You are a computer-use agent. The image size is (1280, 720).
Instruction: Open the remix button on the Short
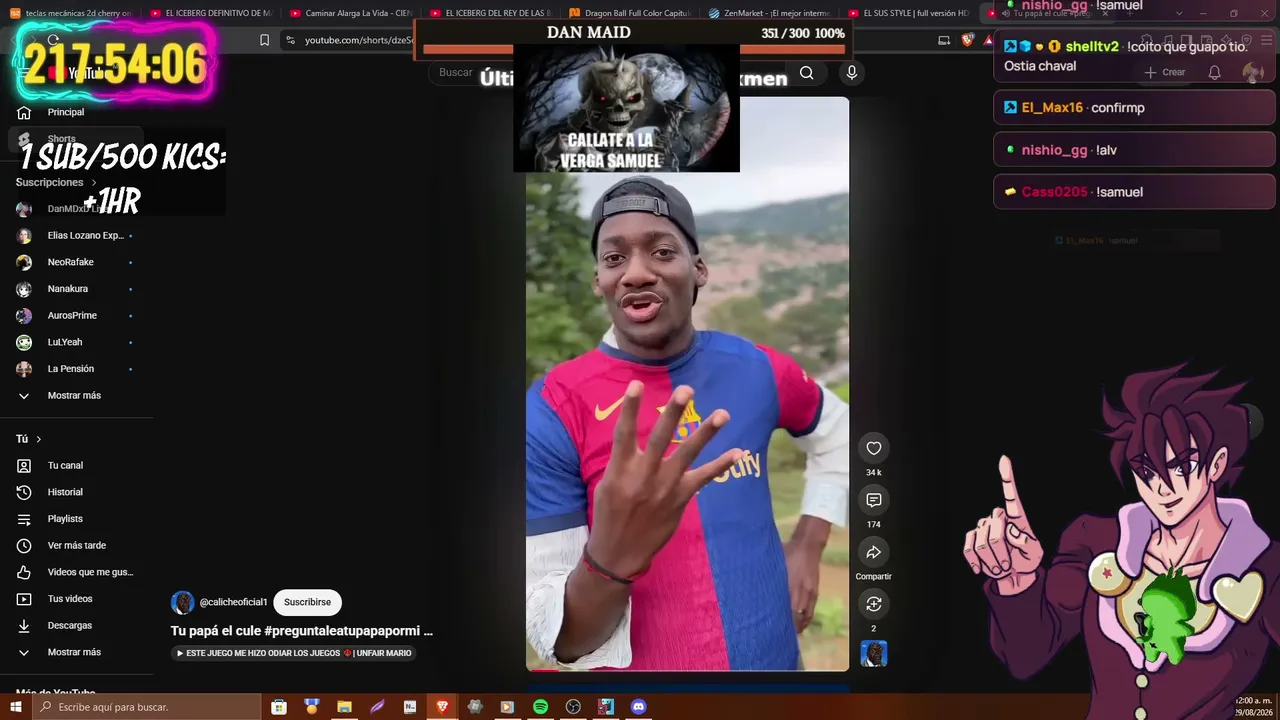pyautogui.click(x=873, y=604)
